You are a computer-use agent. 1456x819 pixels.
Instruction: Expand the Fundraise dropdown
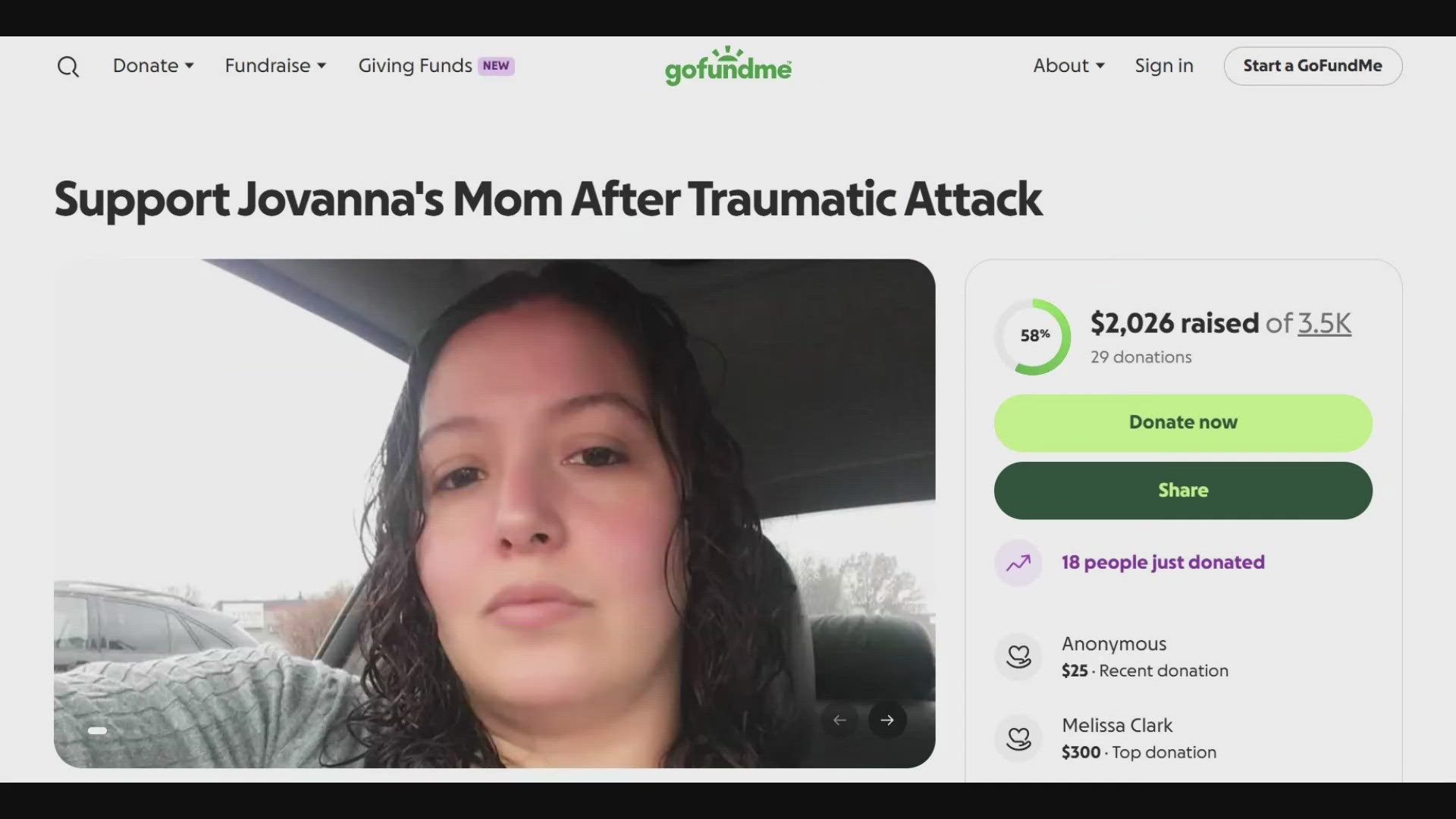[275, 66]
